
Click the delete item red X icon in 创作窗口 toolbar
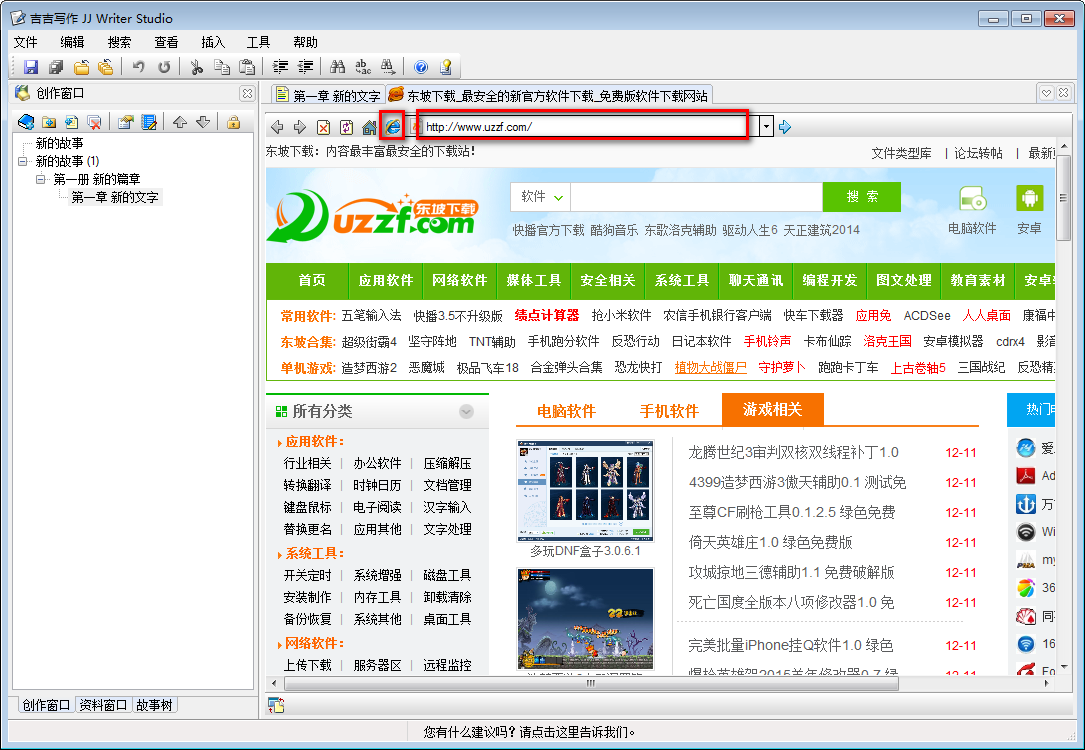pos(94,122)
